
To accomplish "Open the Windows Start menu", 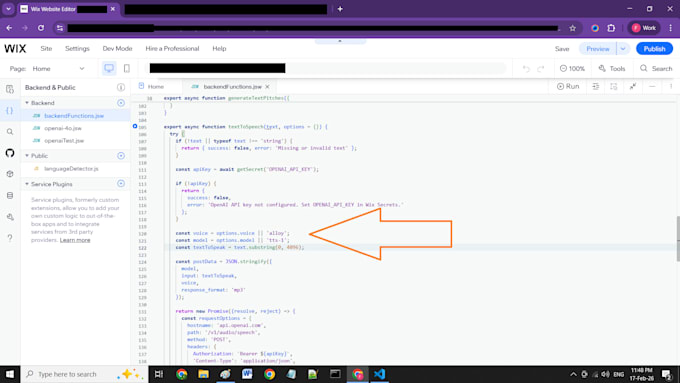I will (10, 374).
